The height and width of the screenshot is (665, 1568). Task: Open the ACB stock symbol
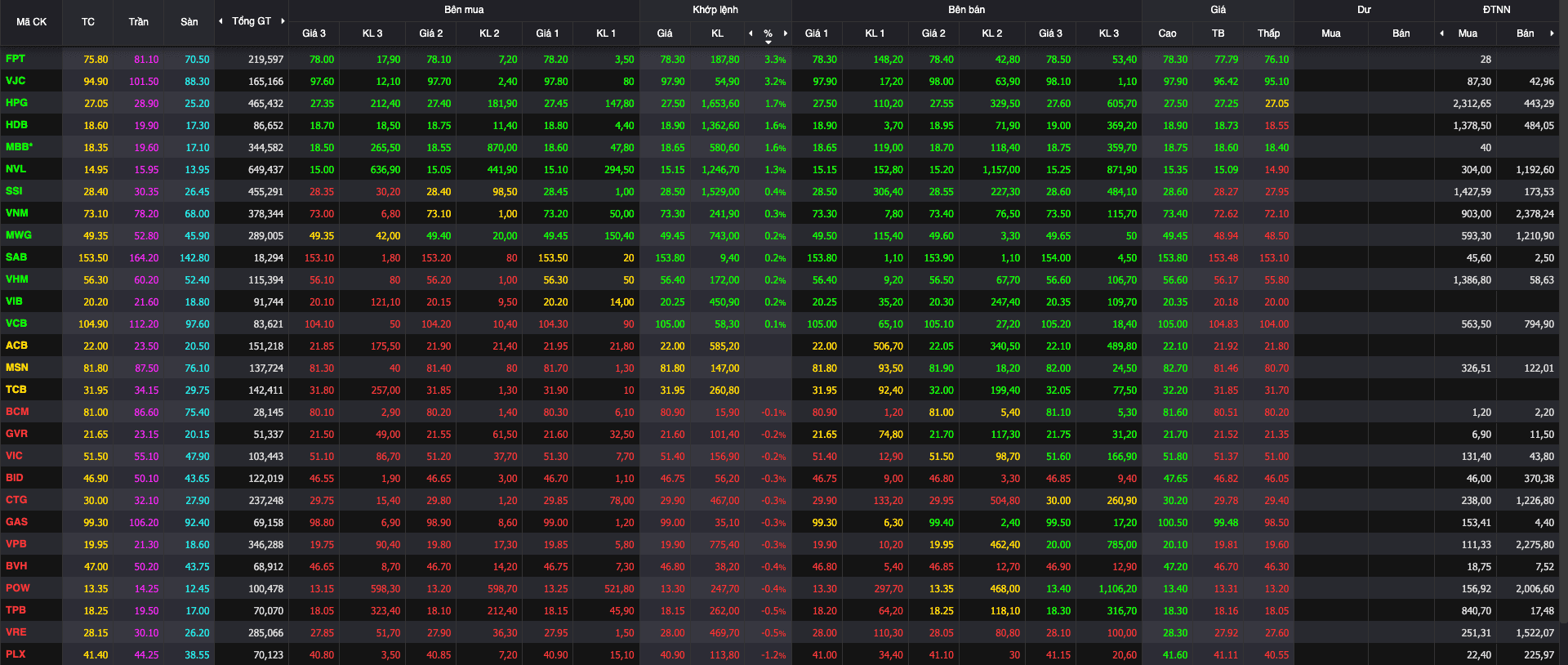pos(16,346)
